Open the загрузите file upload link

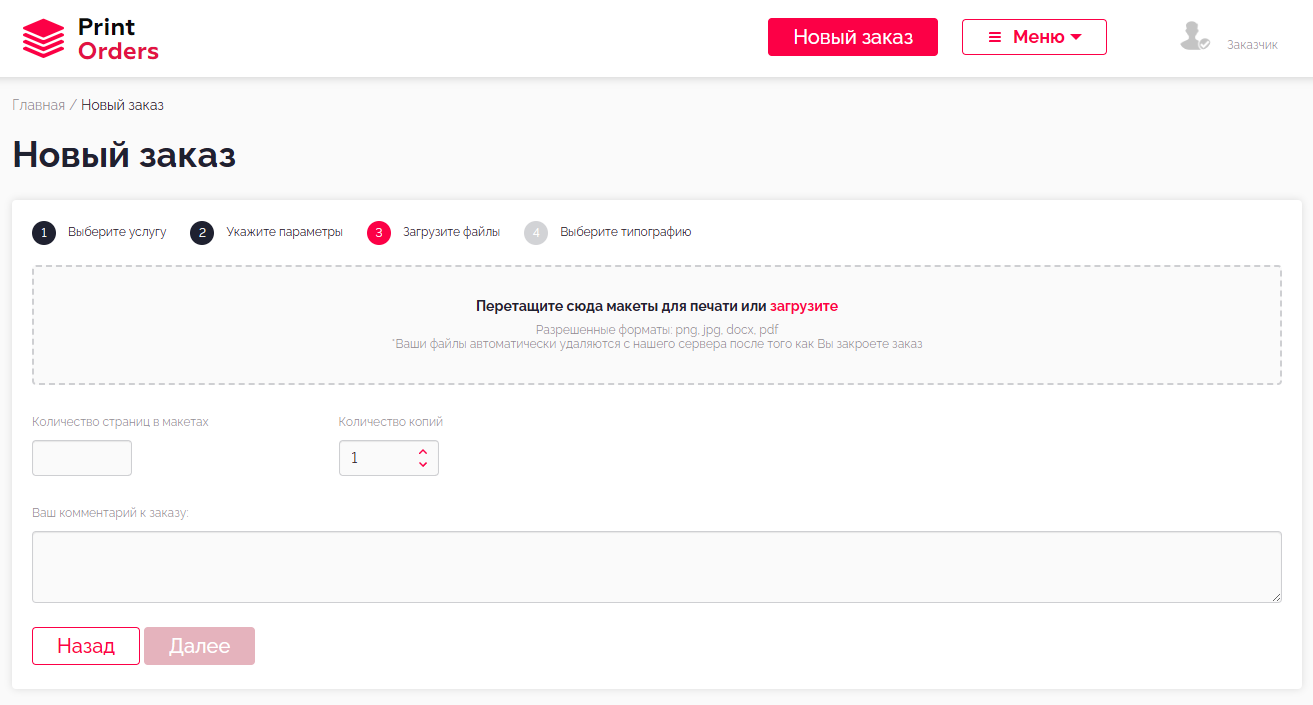[x=803, y=306]
